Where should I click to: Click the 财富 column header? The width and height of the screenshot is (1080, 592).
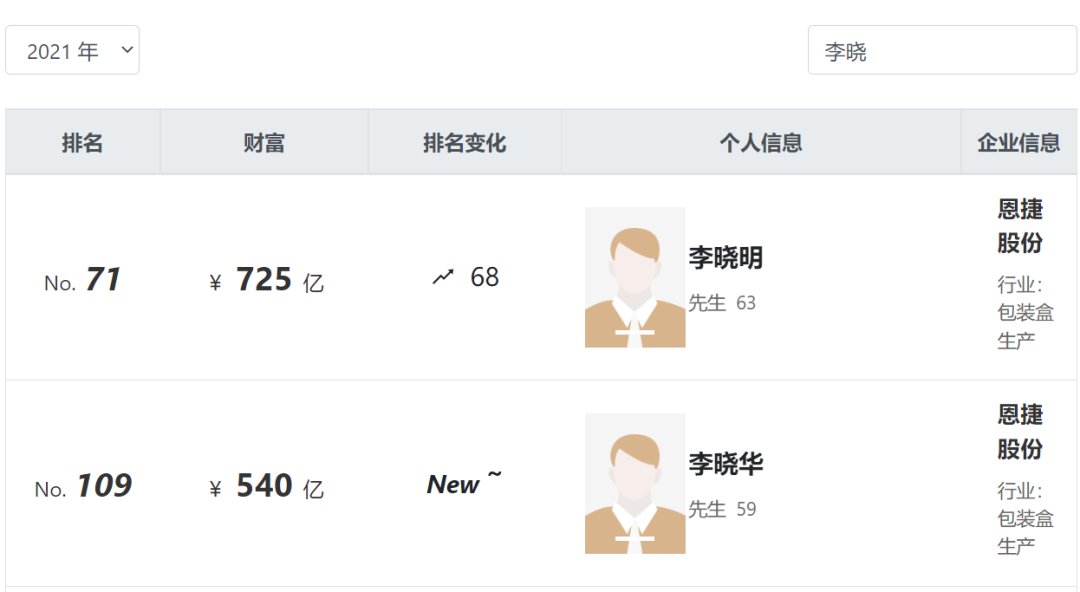264,143
